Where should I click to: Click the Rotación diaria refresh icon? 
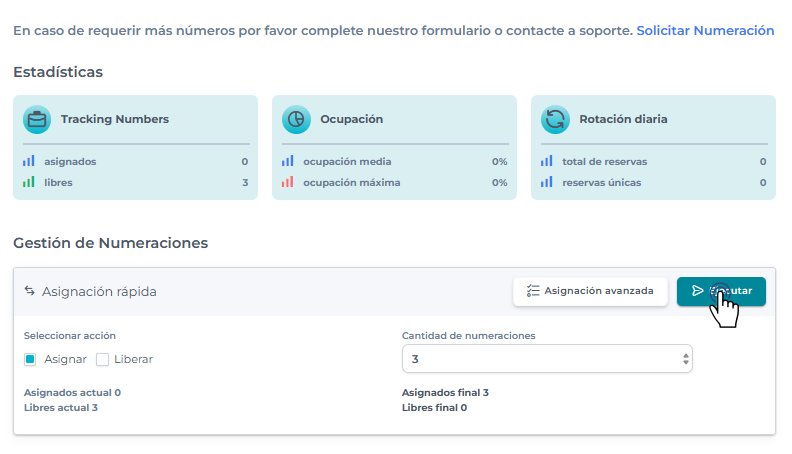tap(555, 120)
